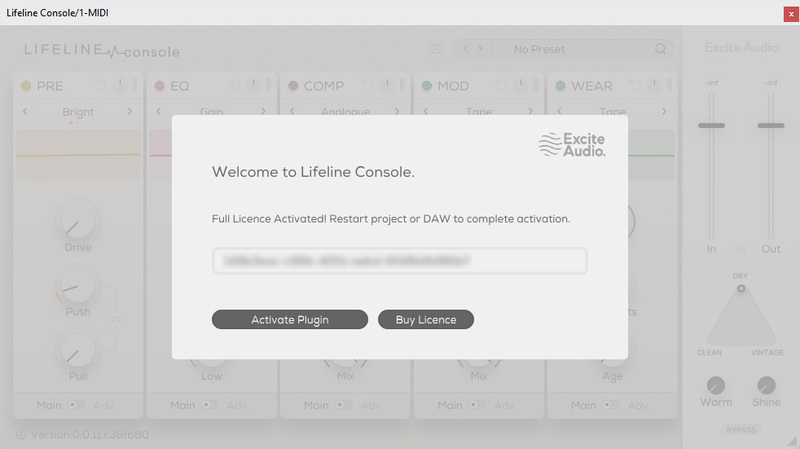Grab the COMP module drag handle

coord(402,85)
